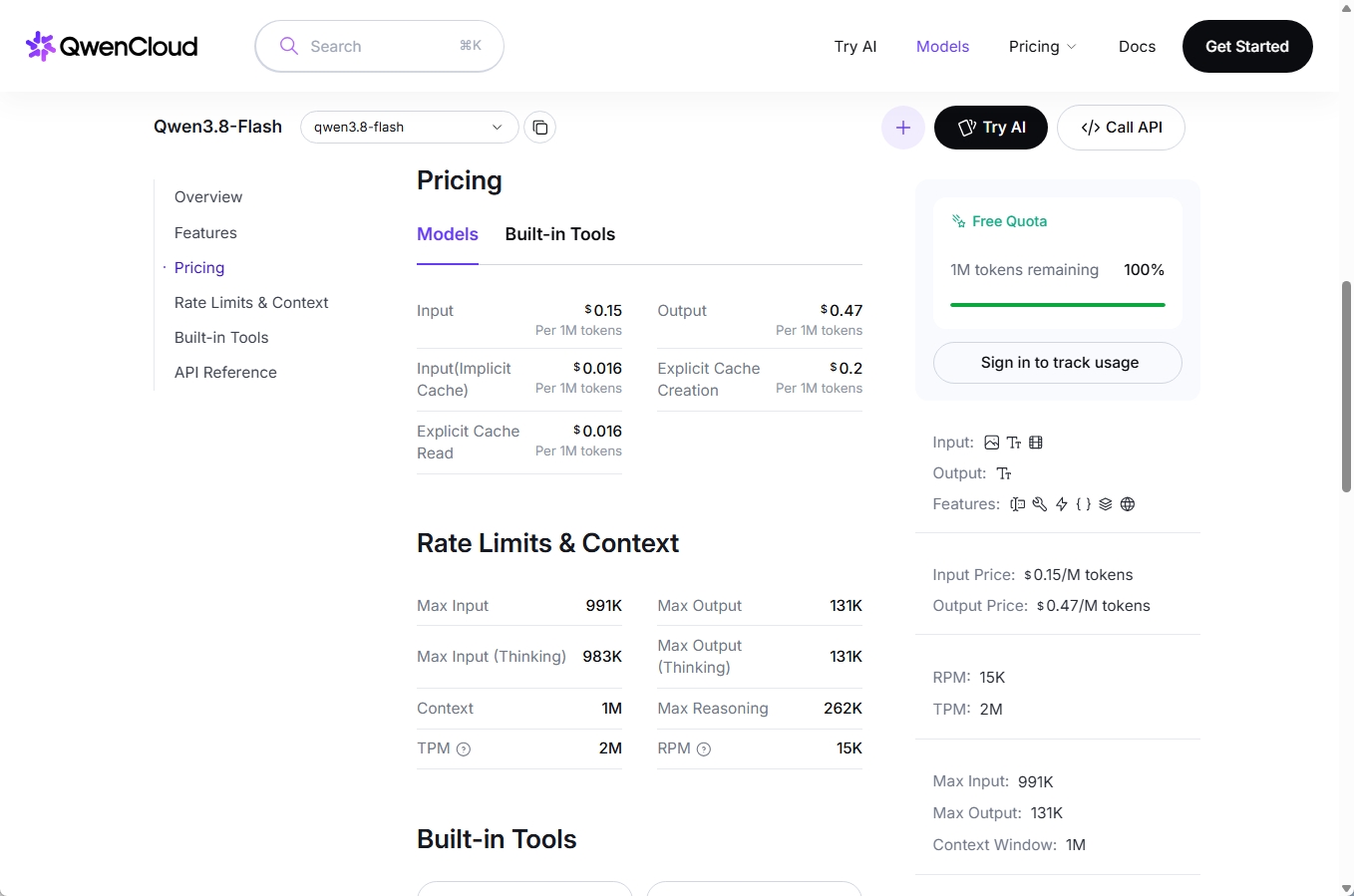
Task: Click the 100% quota value
Action: click(1144, 270)
